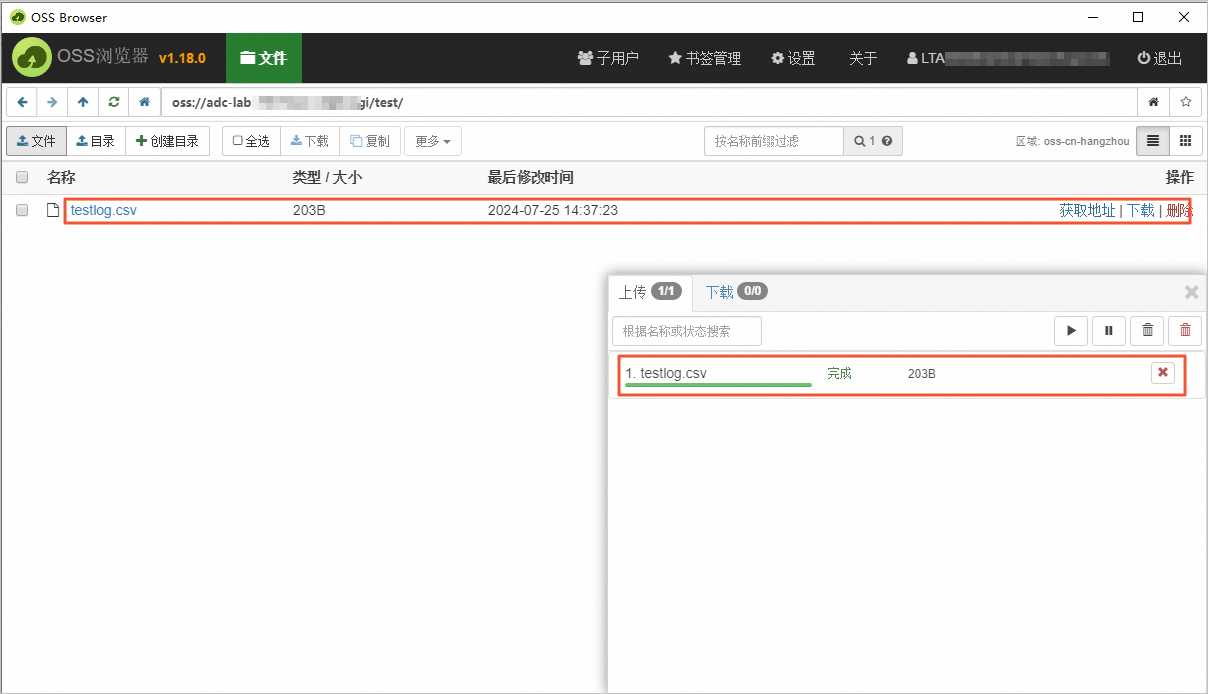Go up one directory level
1208x694 pixels.
coord(83,102)
